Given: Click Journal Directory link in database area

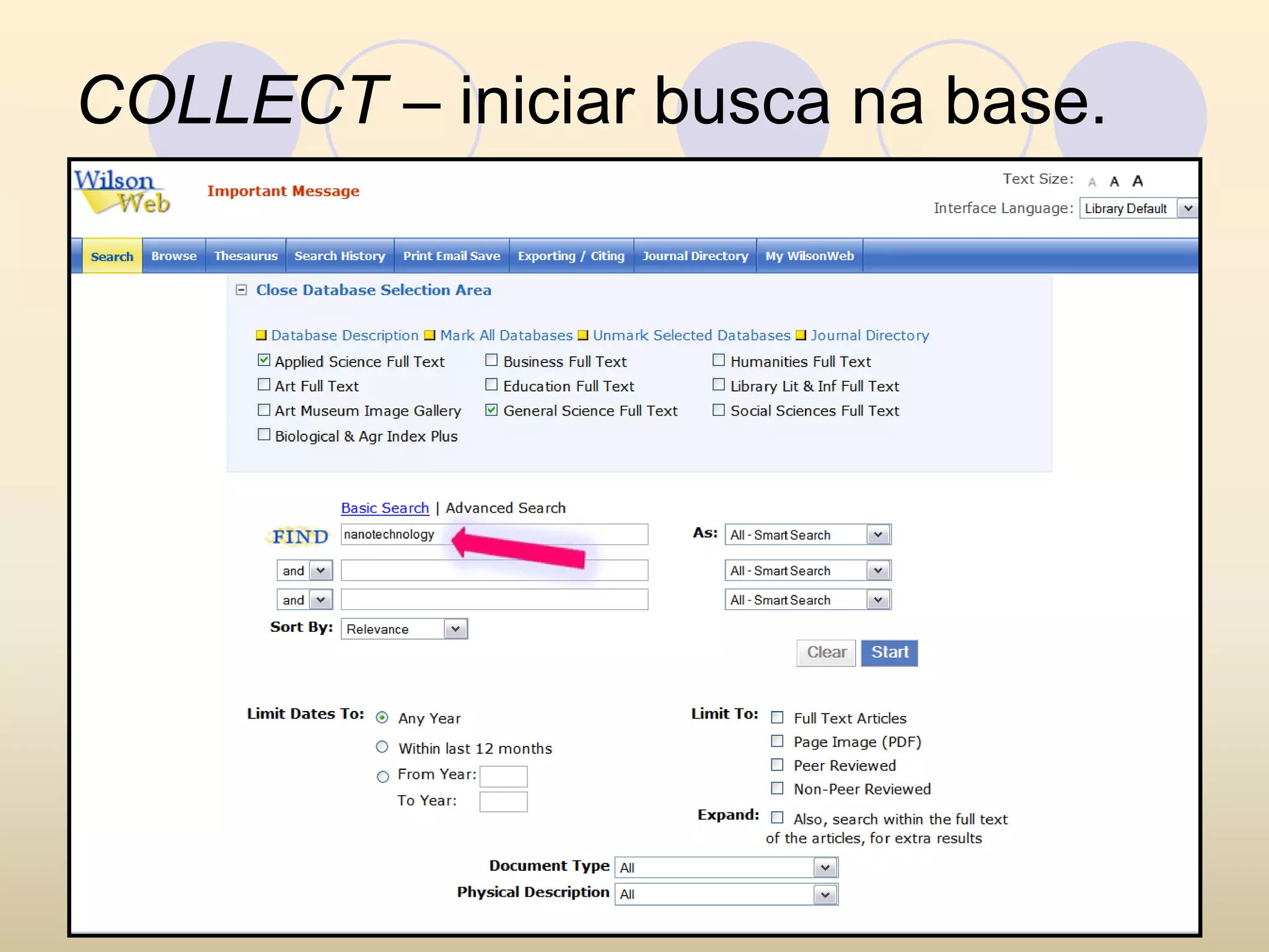Looking at the screenshot, I should [x=870, y=335].
